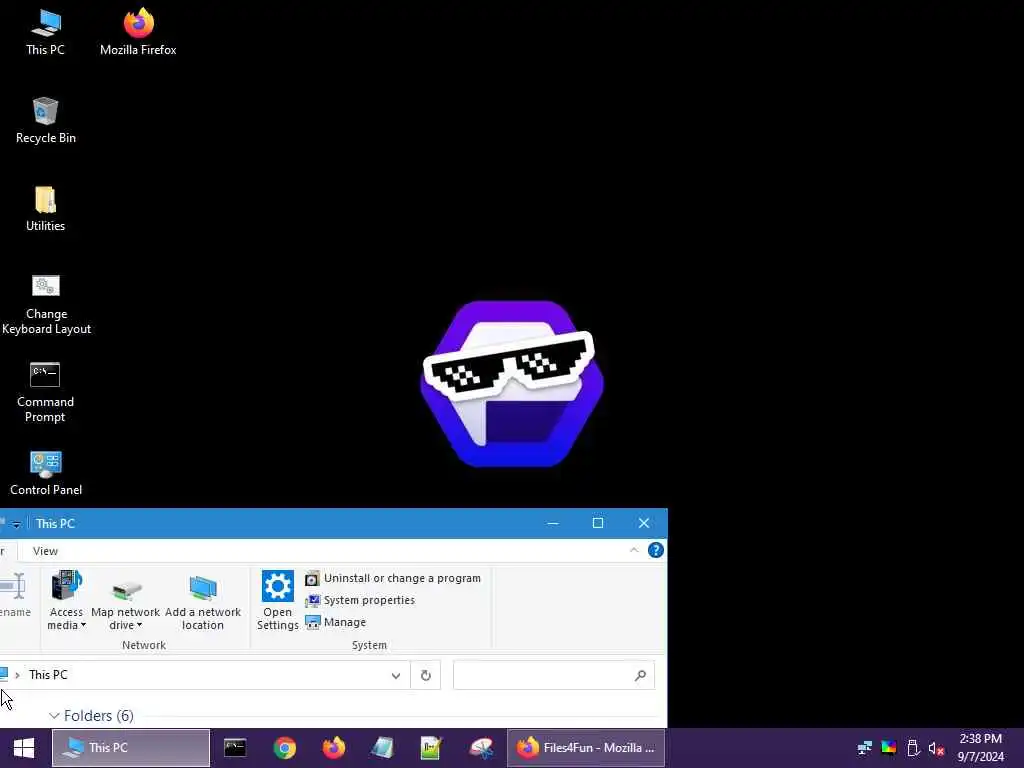
Task: Open the snipping tool taskbar icon
Action: click(x=481, y=748)
